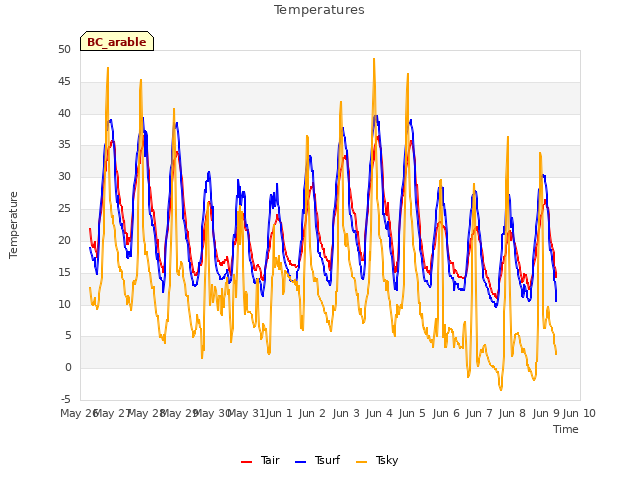Click the 25 y-axis tick label
The height and width of the screenshot is (480, 640).
(x=64, y=209)
